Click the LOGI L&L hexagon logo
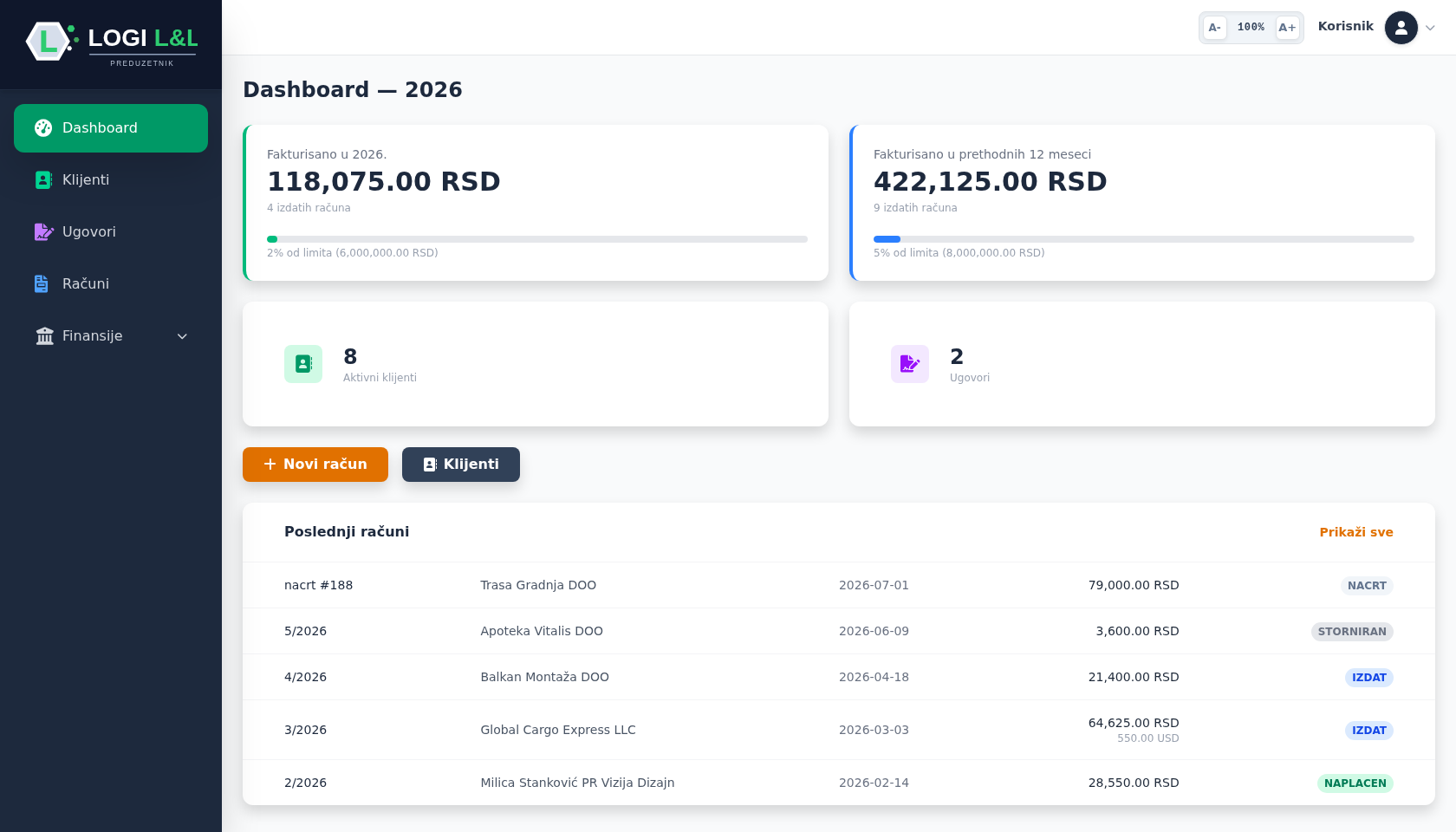The image size is (1456, 832). (x=49, y=41)
